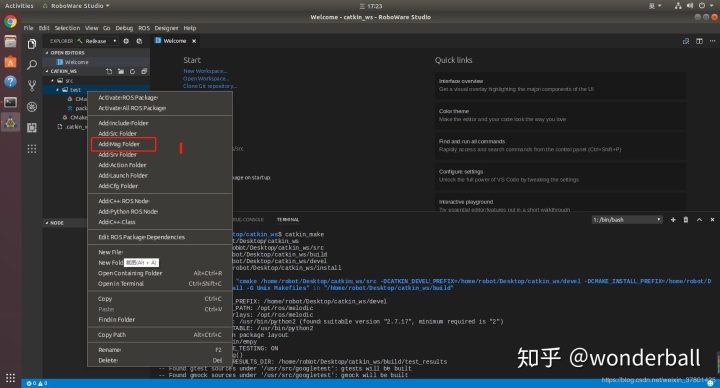Open the Color theme quick link
Viewport: 720px width, 388px height.
coord(560,115)
